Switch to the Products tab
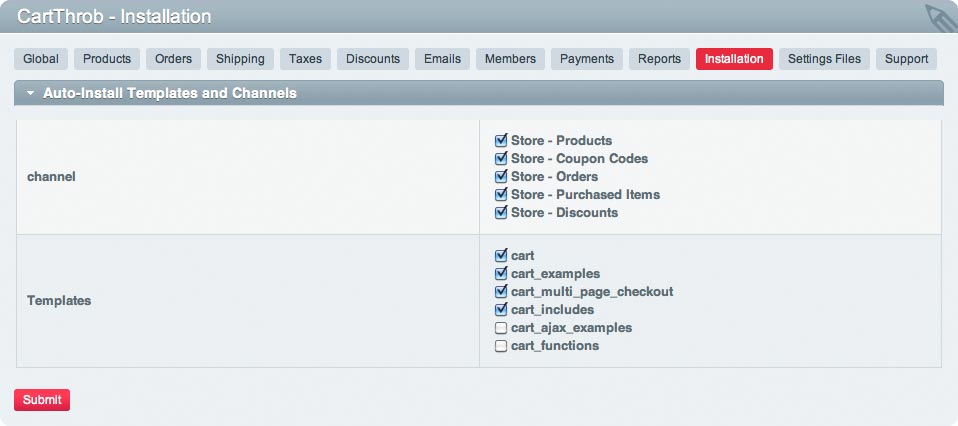The height and width of the screenshot is (426, 958). 107,59
